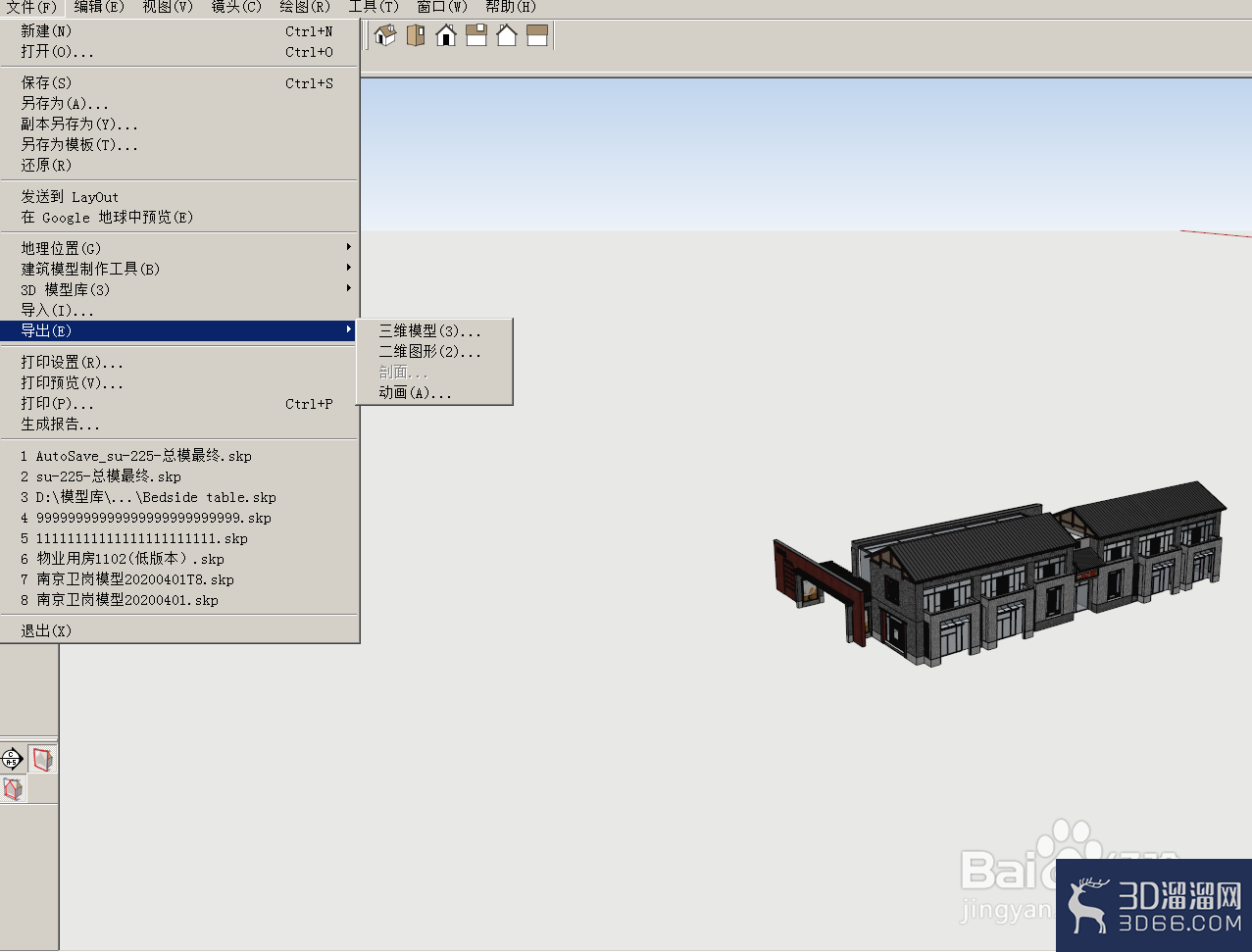Open the 视图(V) menu
The width and height of the screenshot is (1252, 952).
(x=168, y=7)
